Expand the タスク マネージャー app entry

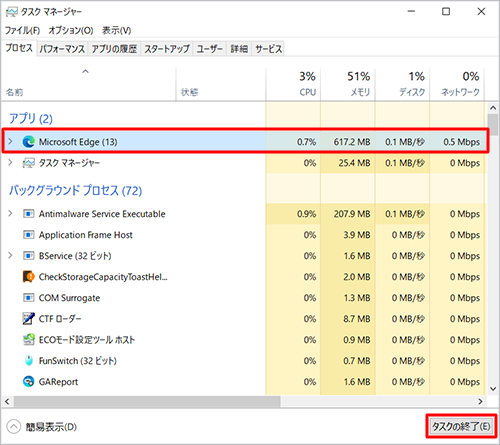click(x=10, y=163)
